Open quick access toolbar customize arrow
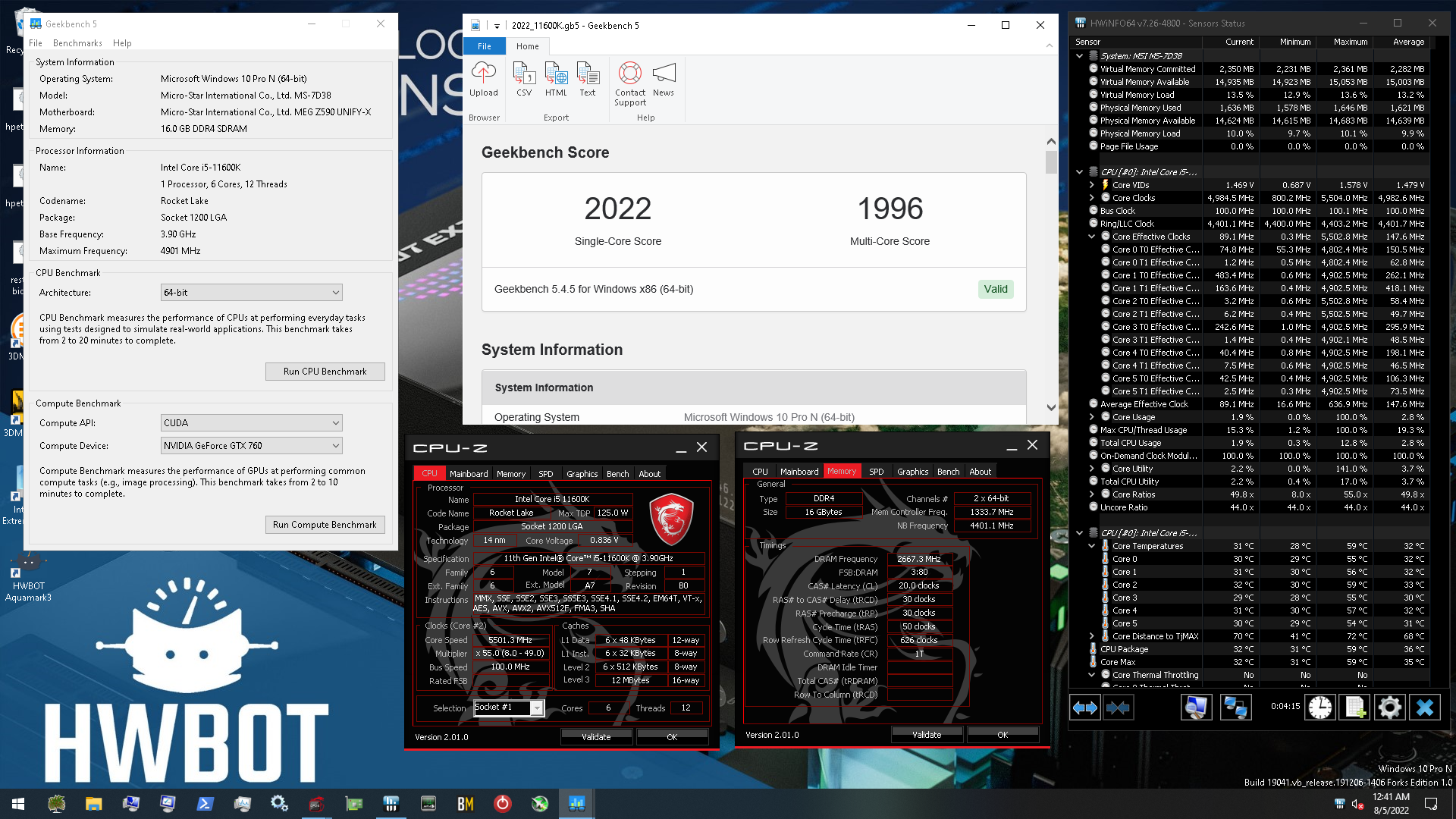 [497, 26]
